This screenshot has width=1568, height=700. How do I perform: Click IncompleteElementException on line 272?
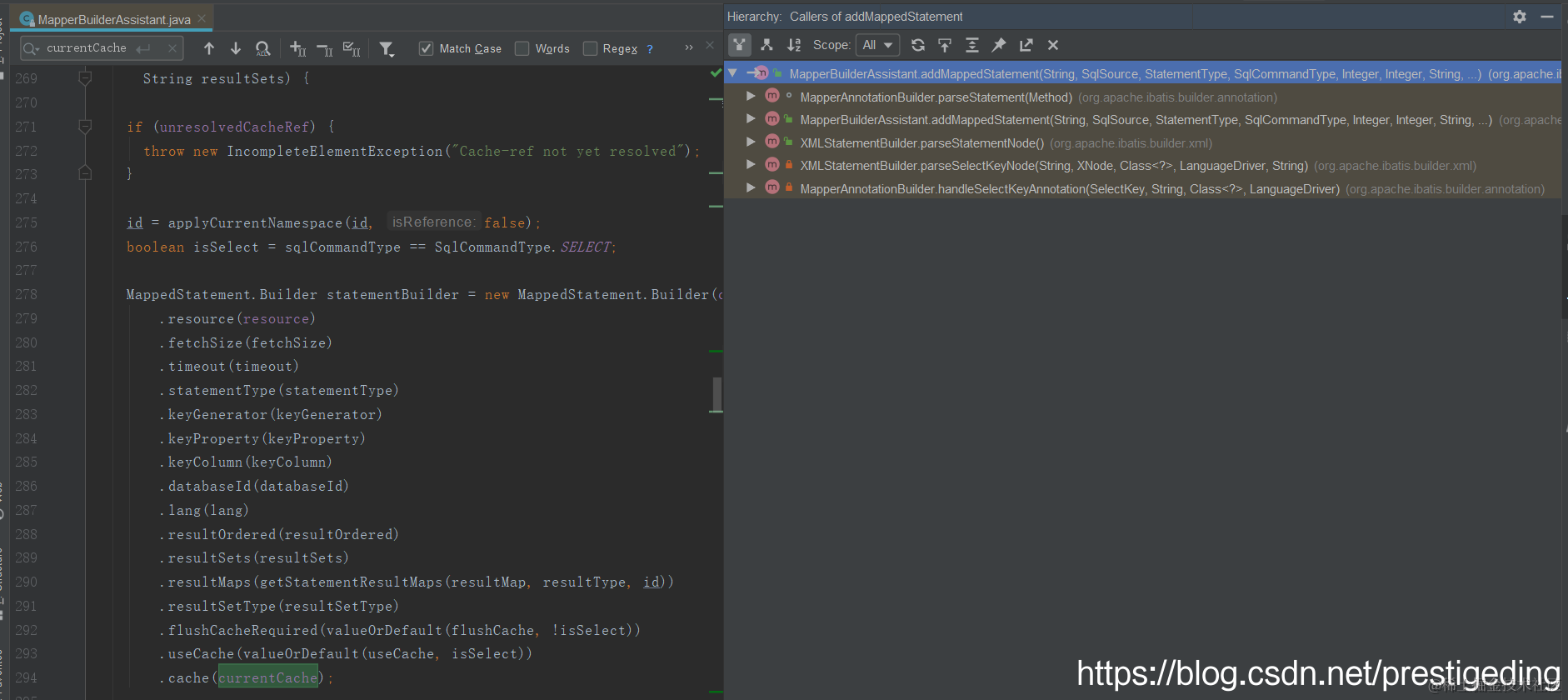[334, 151]
